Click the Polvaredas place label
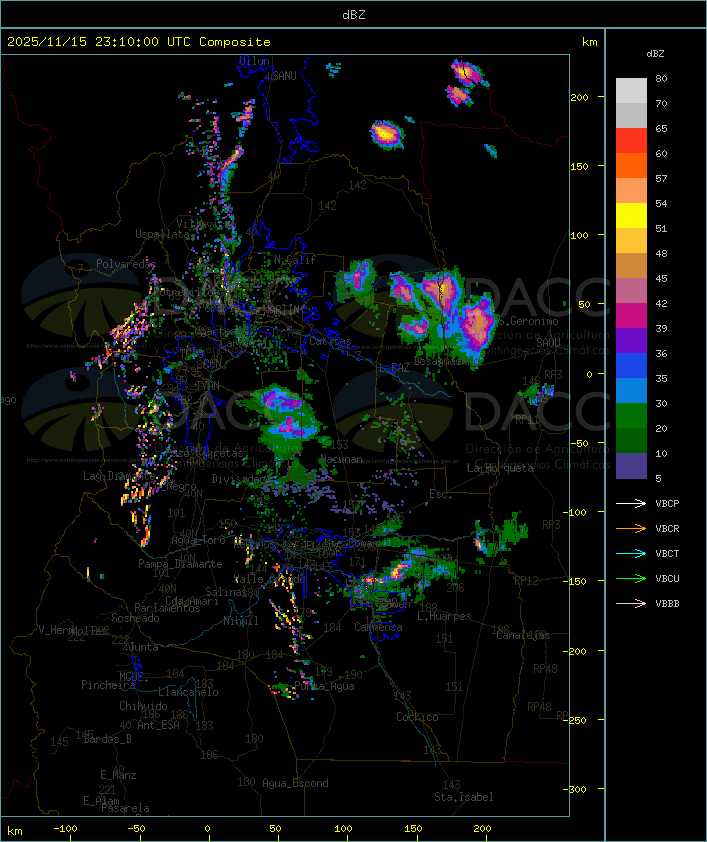 pos(126,264)
